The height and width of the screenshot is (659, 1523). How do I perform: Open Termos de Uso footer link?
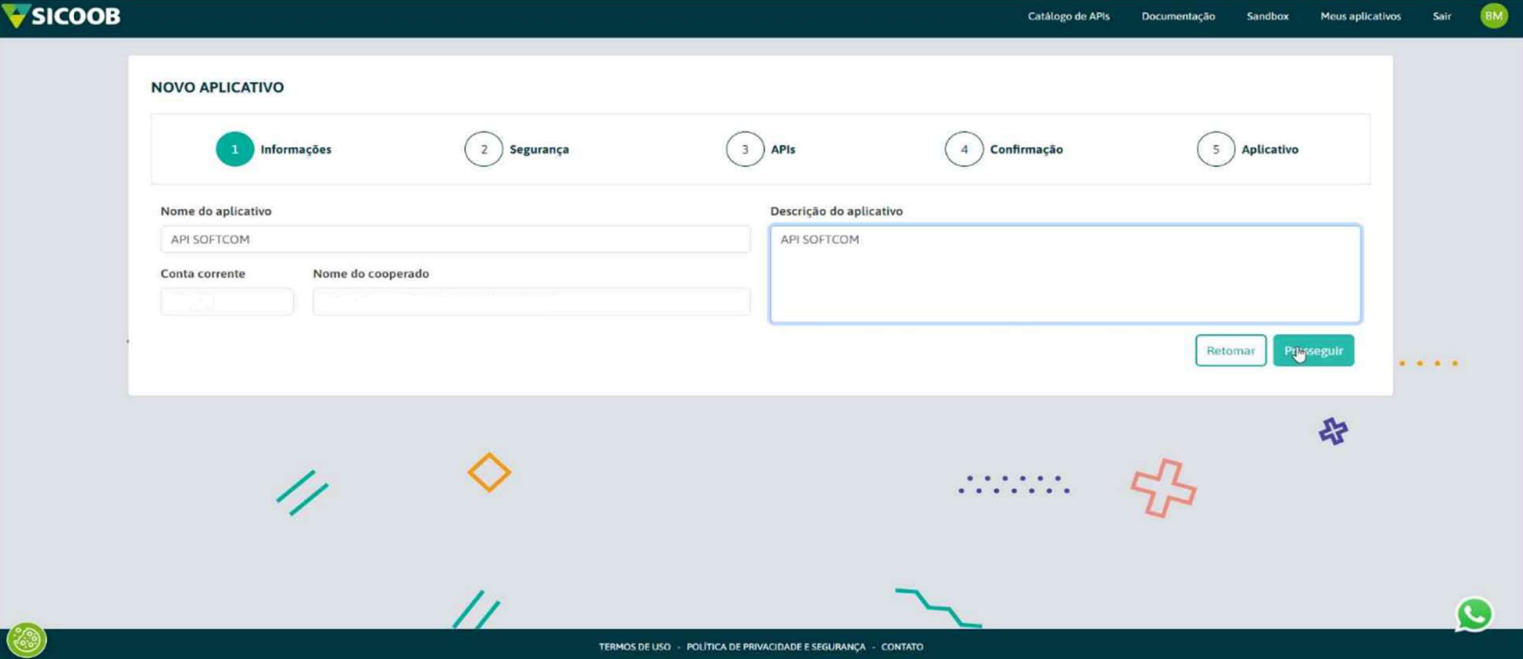[634, 647]
